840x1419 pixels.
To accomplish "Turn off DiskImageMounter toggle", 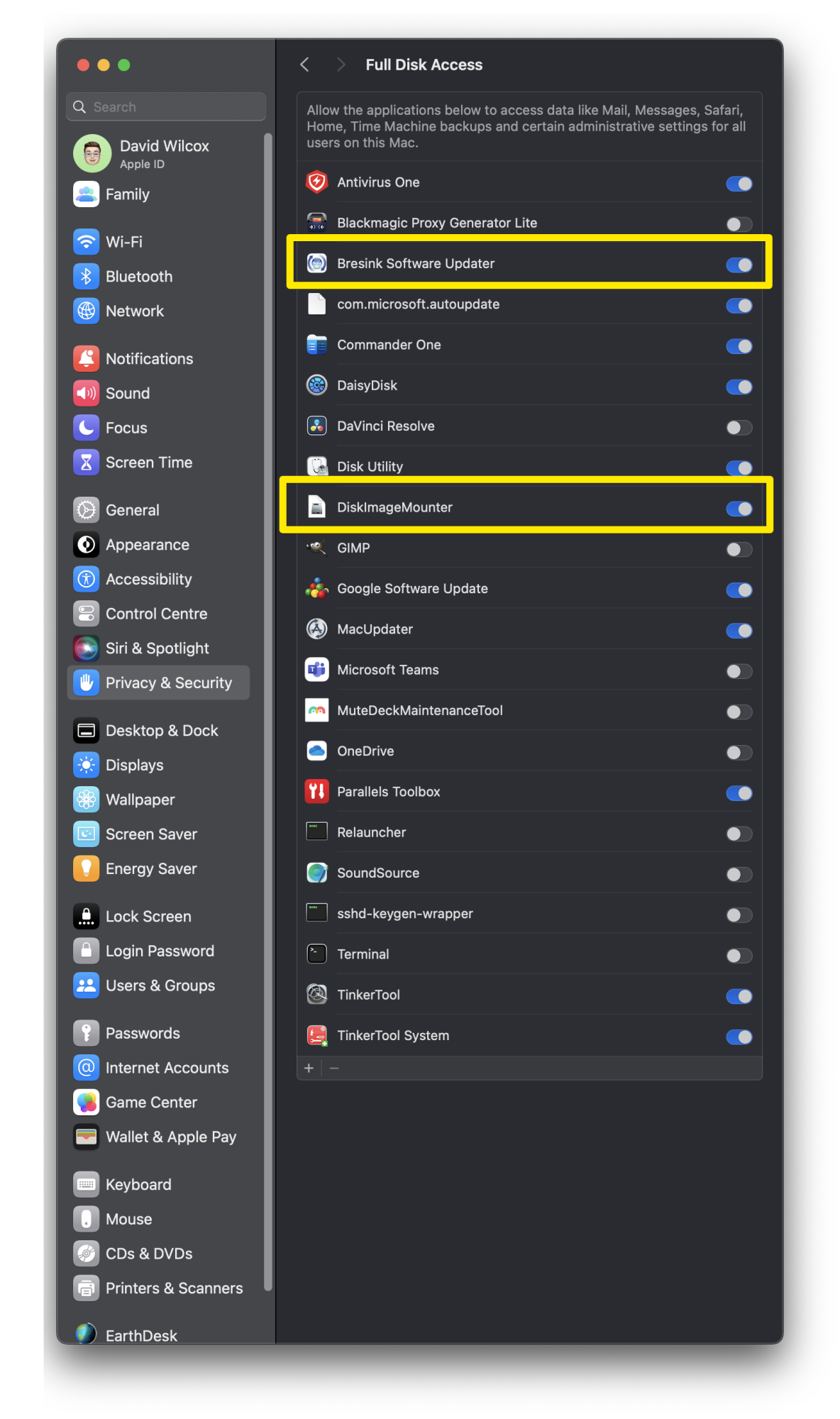I will 739,509.
